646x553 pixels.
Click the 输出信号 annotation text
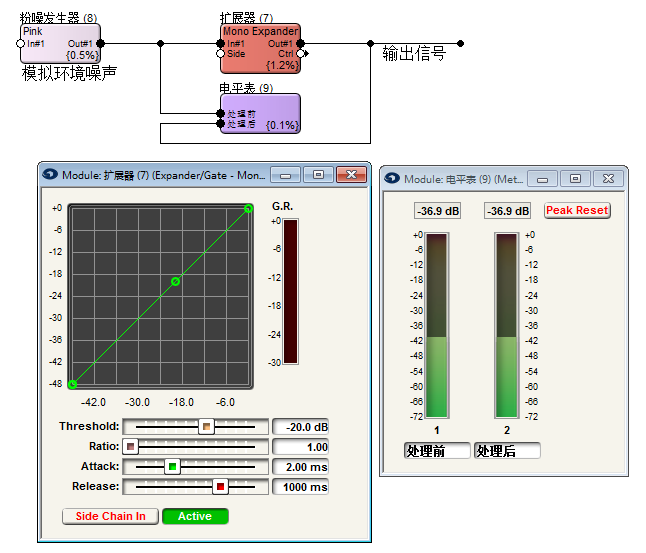coord(414,54)
